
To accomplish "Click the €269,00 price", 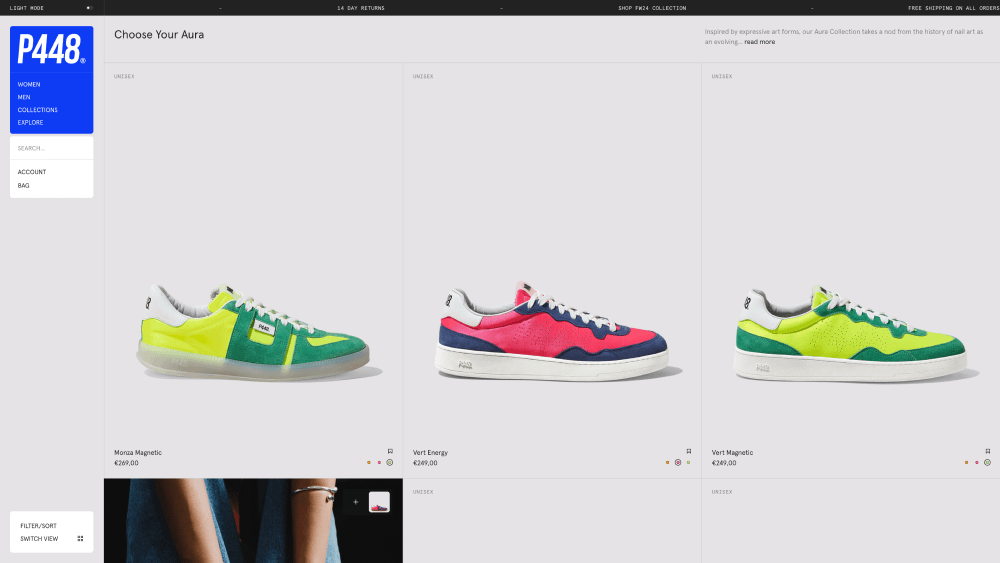I will click(x=126, y=463).
